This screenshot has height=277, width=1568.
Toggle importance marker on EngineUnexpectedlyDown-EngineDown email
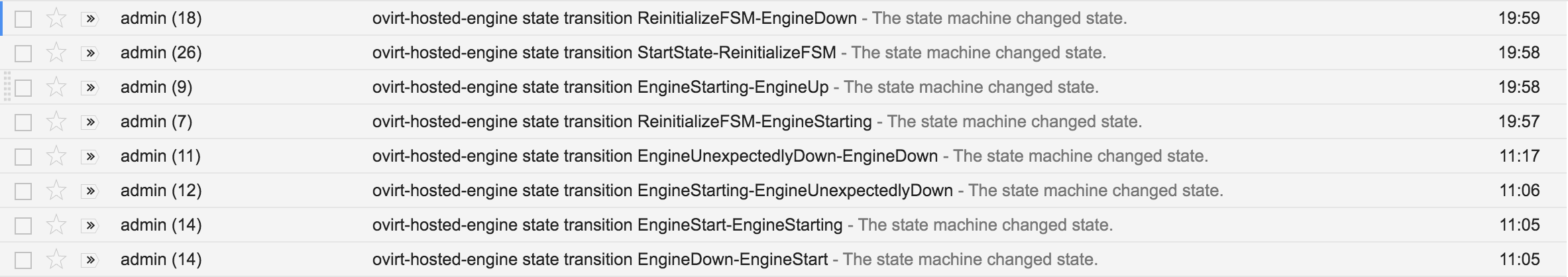click(x=89, y=156)
